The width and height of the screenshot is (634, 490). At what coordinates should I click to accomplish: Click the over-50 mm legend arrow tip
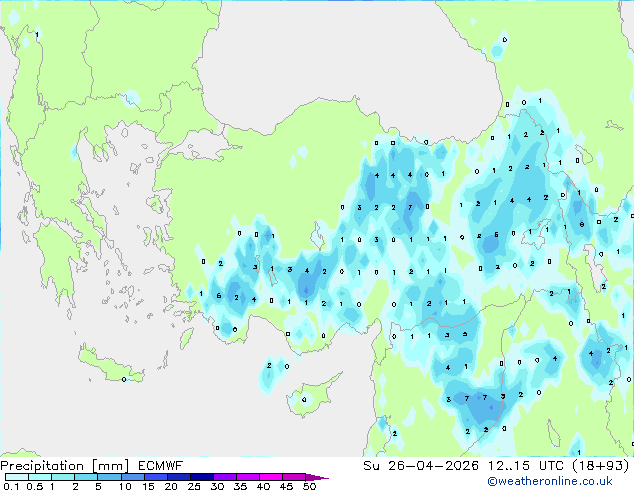pos(317,478)
